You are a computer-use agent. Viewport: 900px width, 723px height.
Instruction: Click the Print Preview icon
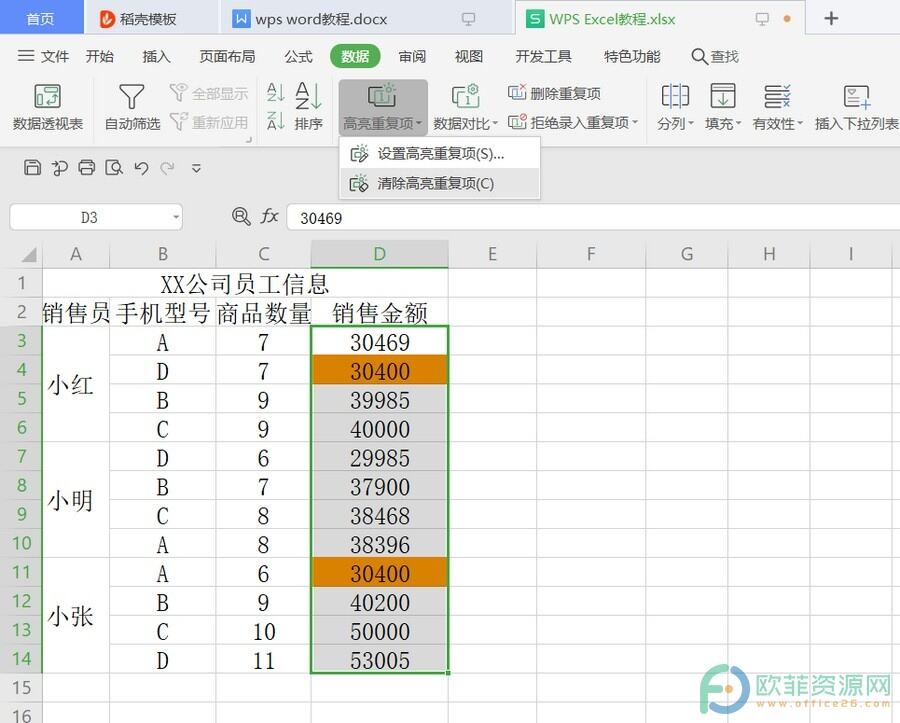[x=114, y=168]
